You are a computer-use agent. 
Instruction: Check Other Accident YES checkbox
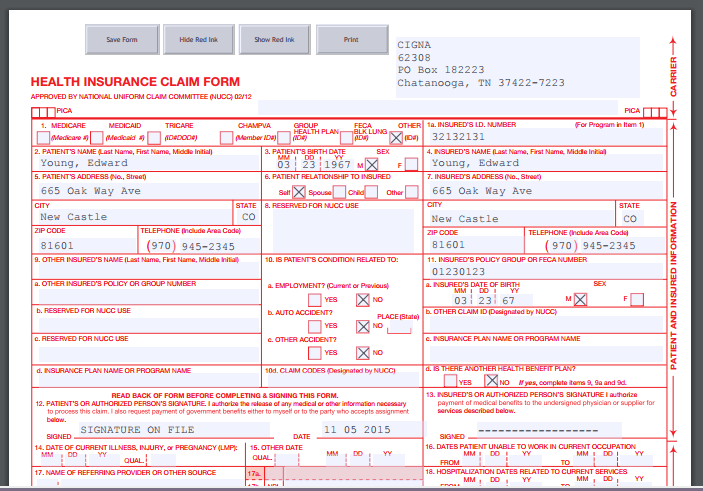click(315, 353)
